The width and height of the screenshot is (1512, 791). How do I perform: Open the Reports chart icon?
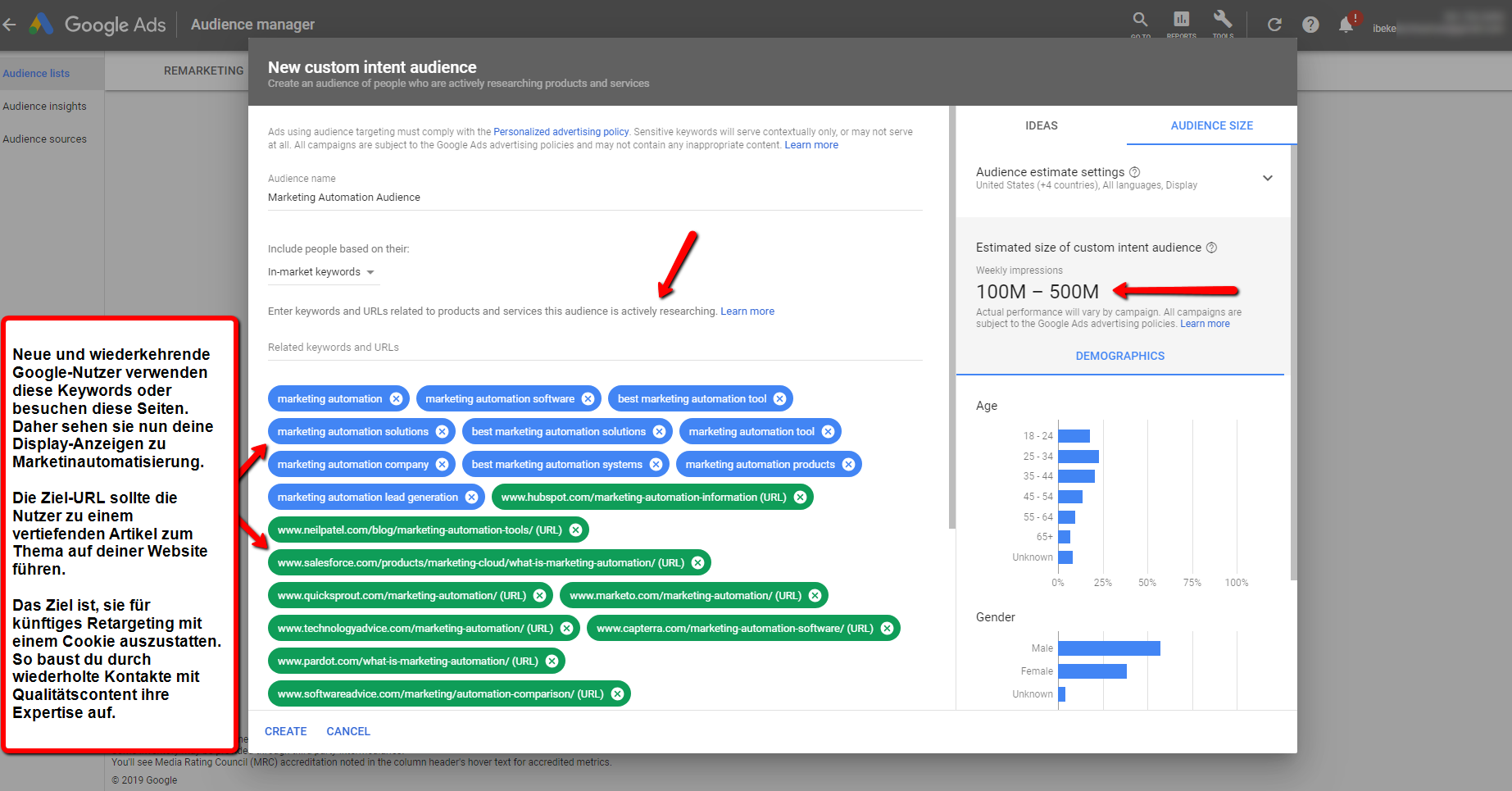[1181, 20]
